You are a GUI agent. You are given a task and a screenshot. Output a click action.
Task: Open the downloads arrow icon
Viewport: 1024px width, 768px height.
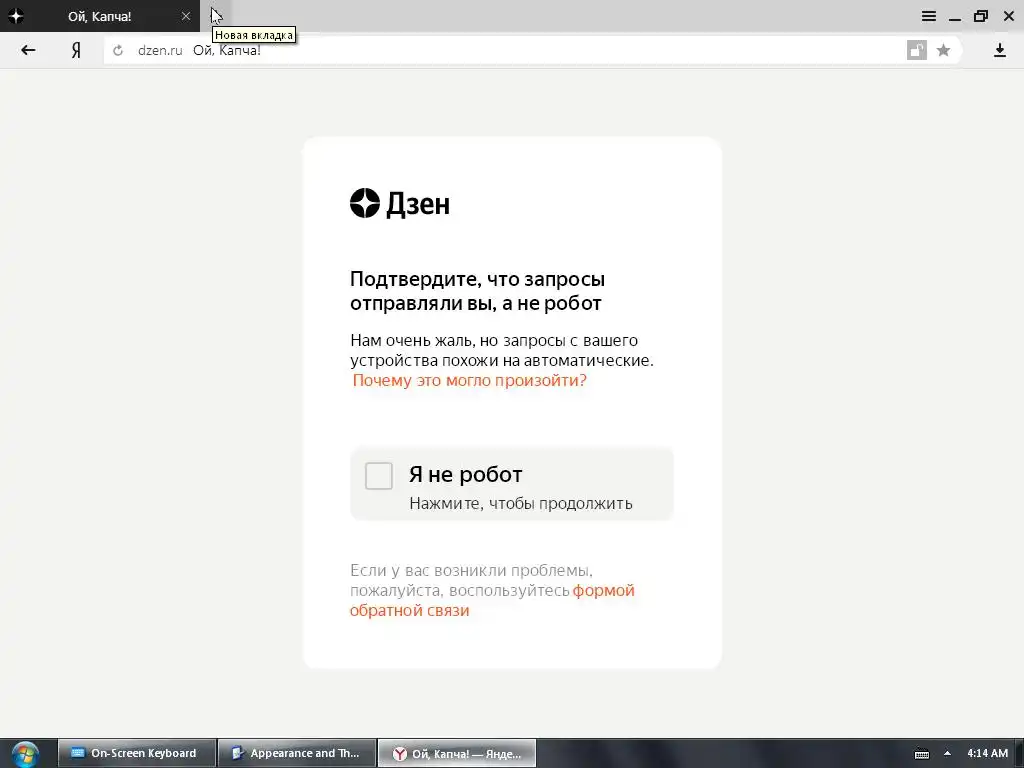tap(1000, 50)
